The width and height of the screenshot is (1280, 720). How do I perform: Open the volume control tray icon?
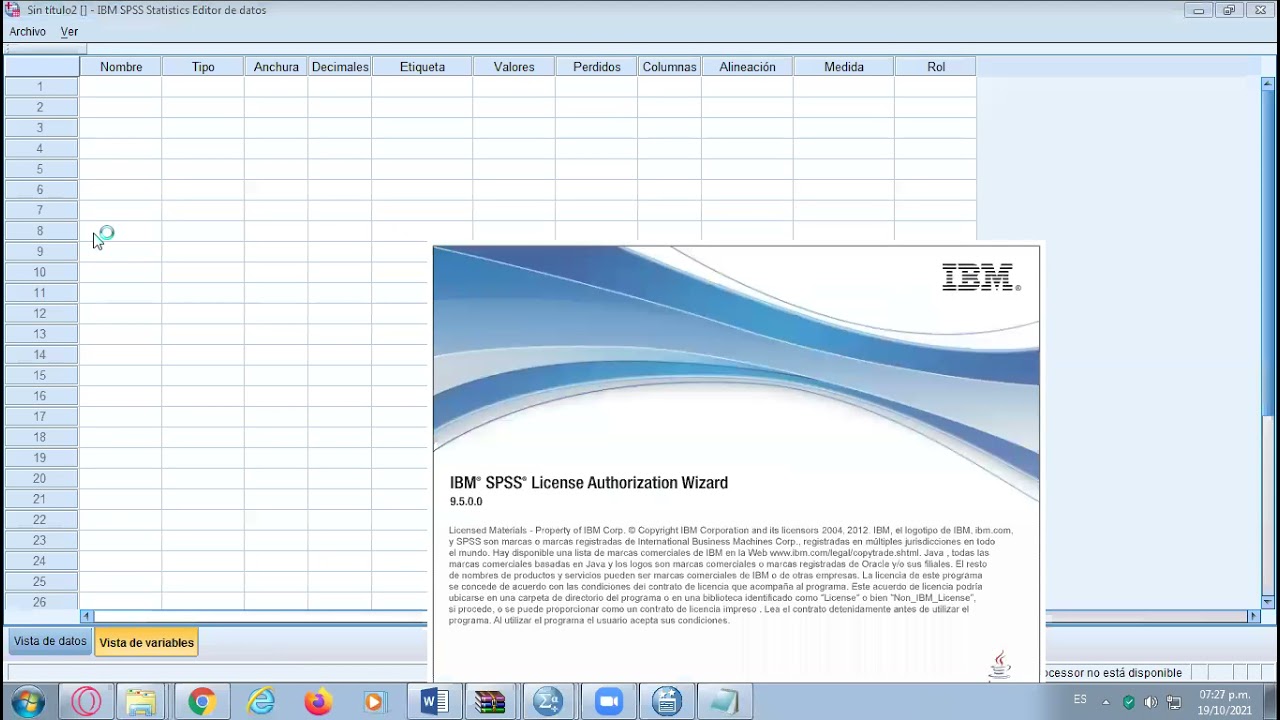[x=1151, y=702]
